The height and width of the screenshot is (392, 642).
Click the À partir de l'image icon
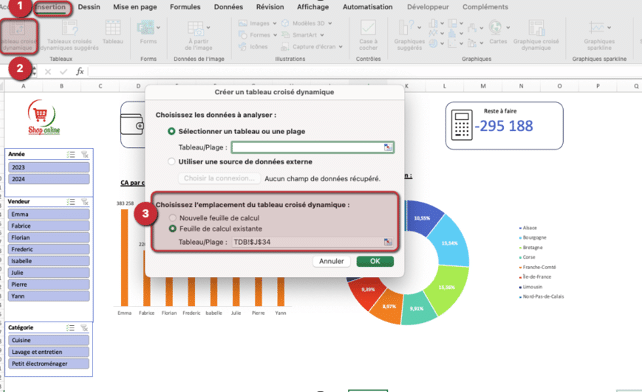(195, 28)
